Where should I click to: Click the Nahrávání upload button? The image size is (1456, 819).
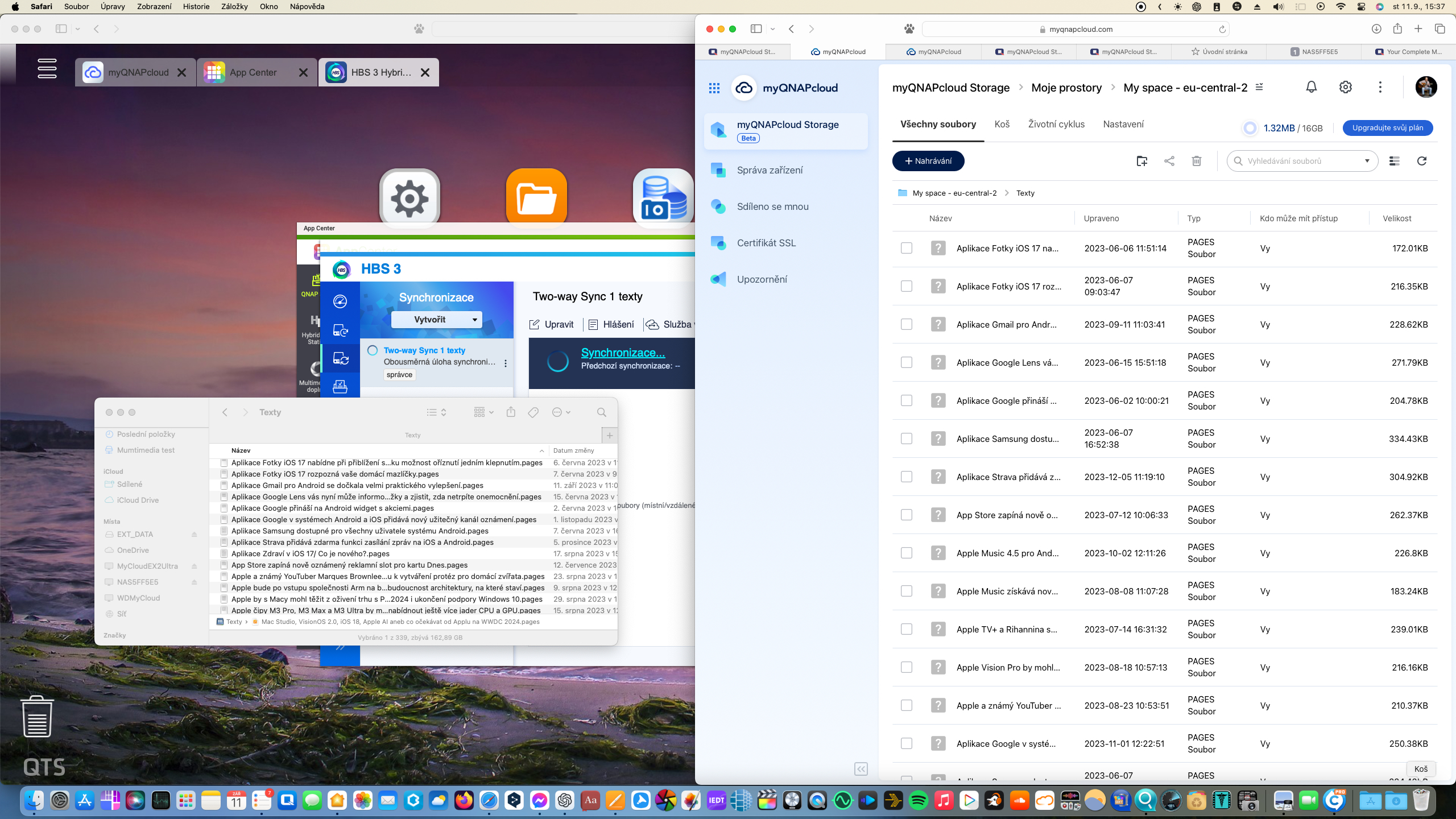928,161
